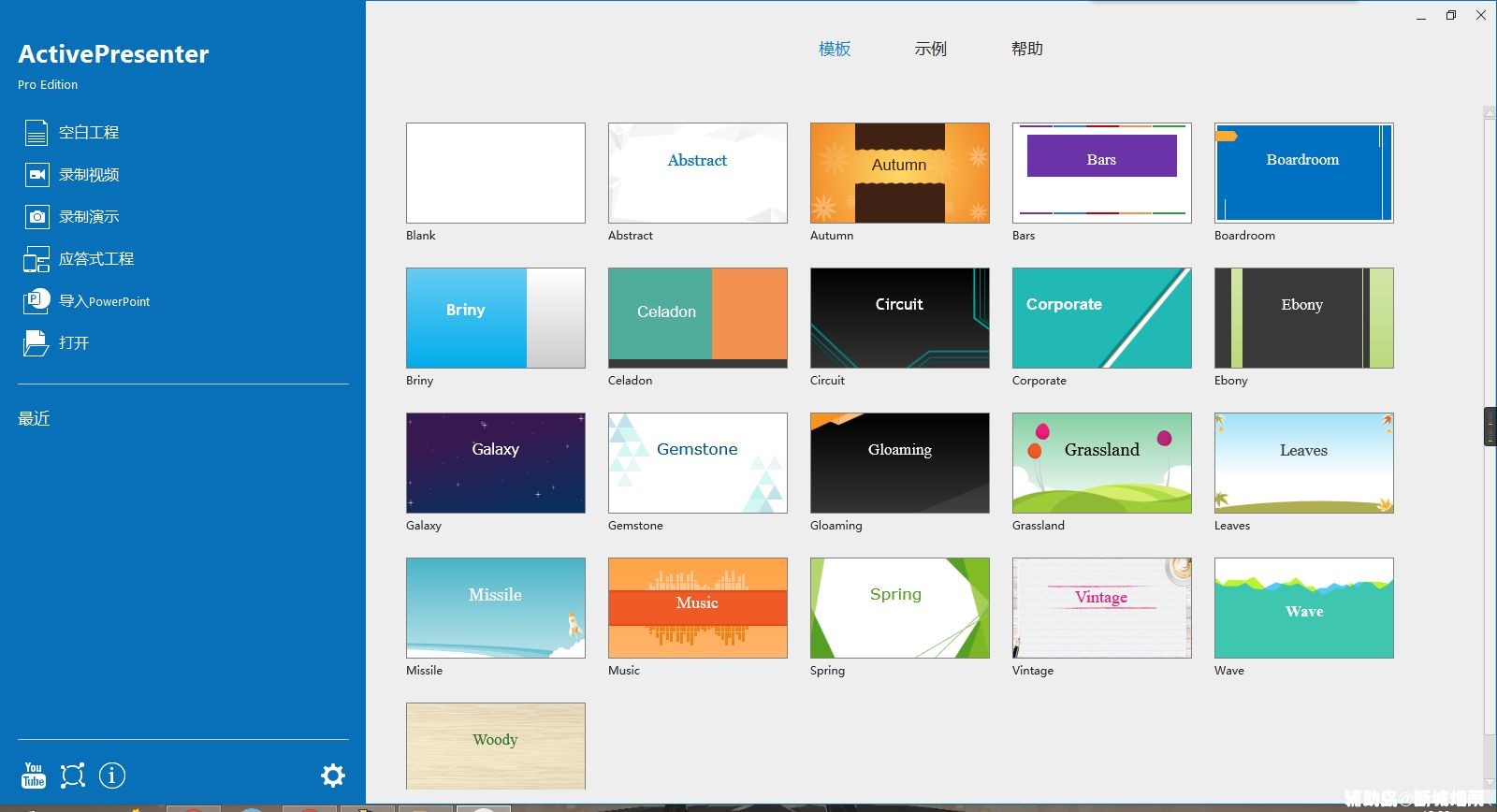1497x812 pixels.
Task: Pick the Bars template thumbnail
Action: (x=1102, y=173)
